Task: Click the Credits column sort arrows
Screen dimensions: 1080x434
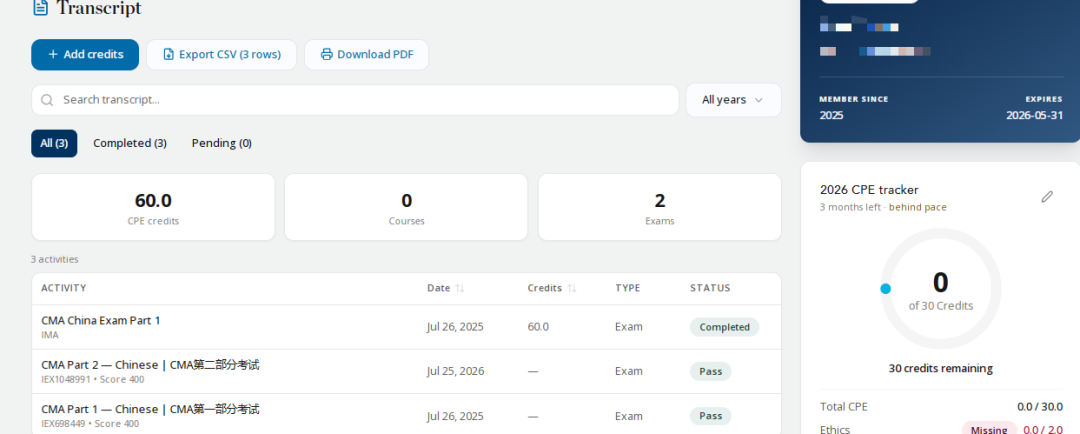Action: point(572,288)
